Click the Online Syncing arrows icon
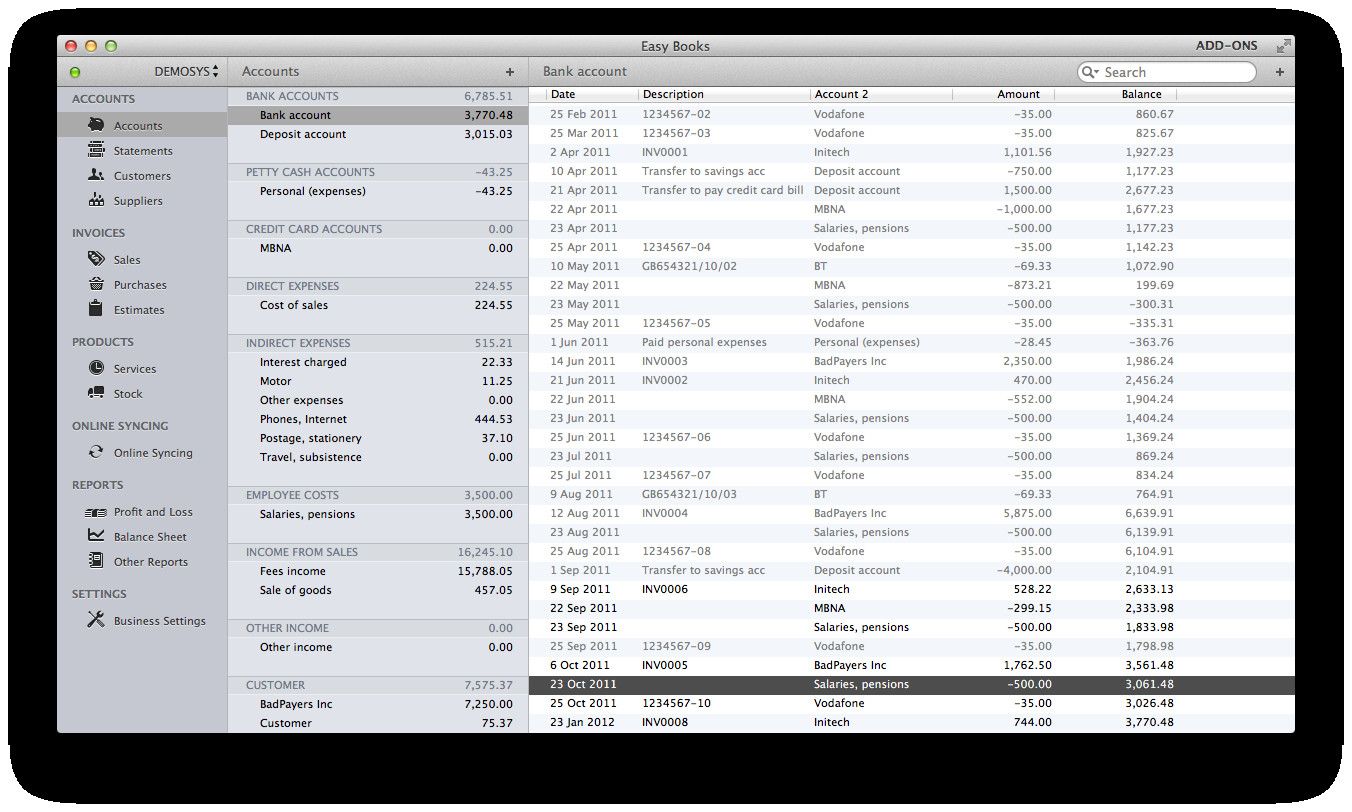 click(x=96, y=452)
